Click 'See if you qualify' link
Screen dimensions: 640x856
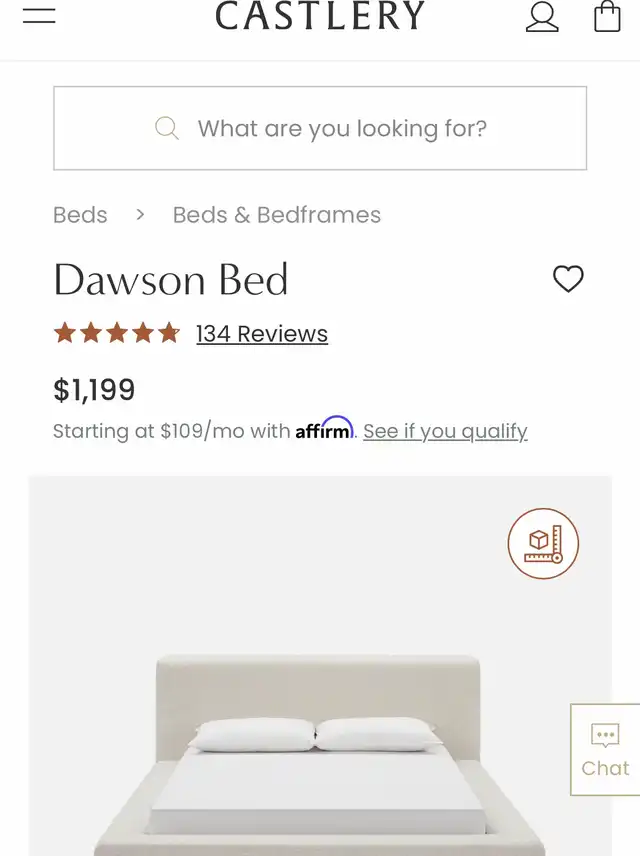point(445,431)
